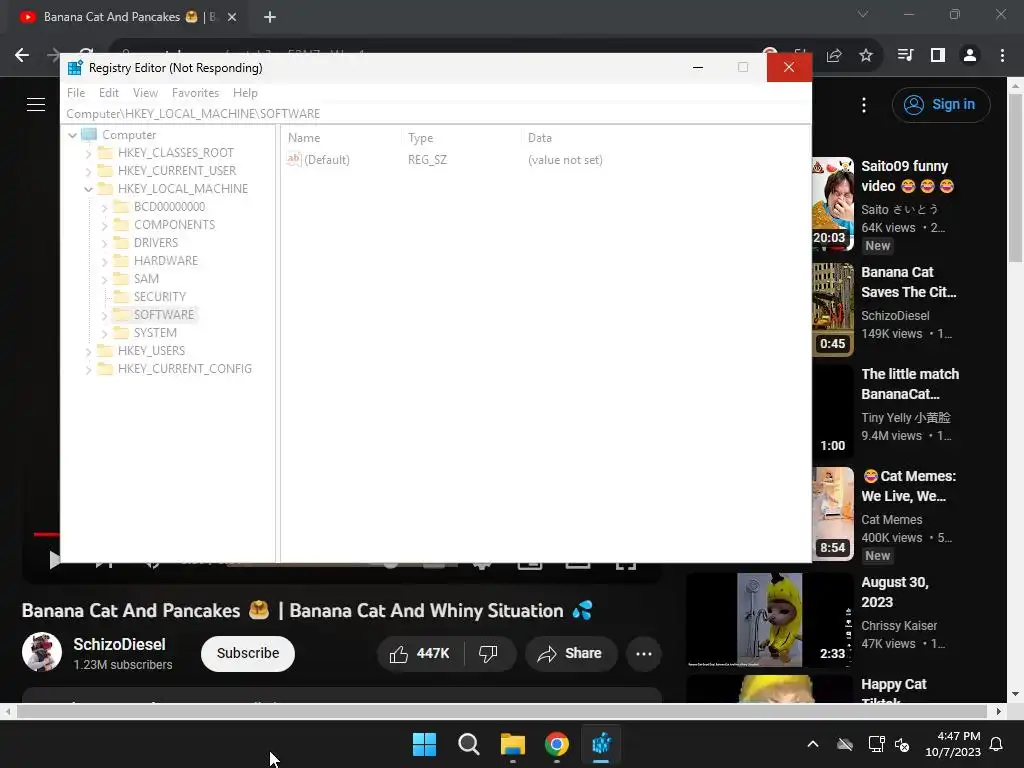Dislike the video
The width and height of the screenshot is (1024, 768).
488,654
